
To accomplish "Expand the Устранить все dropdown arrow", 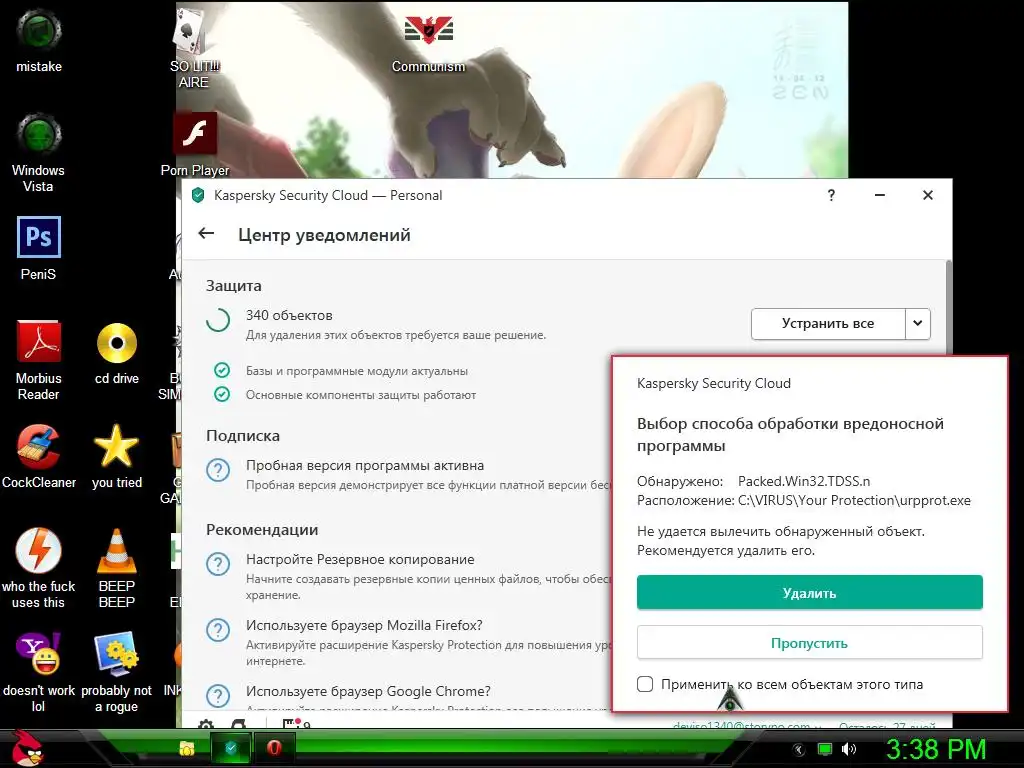I will 918,323.
